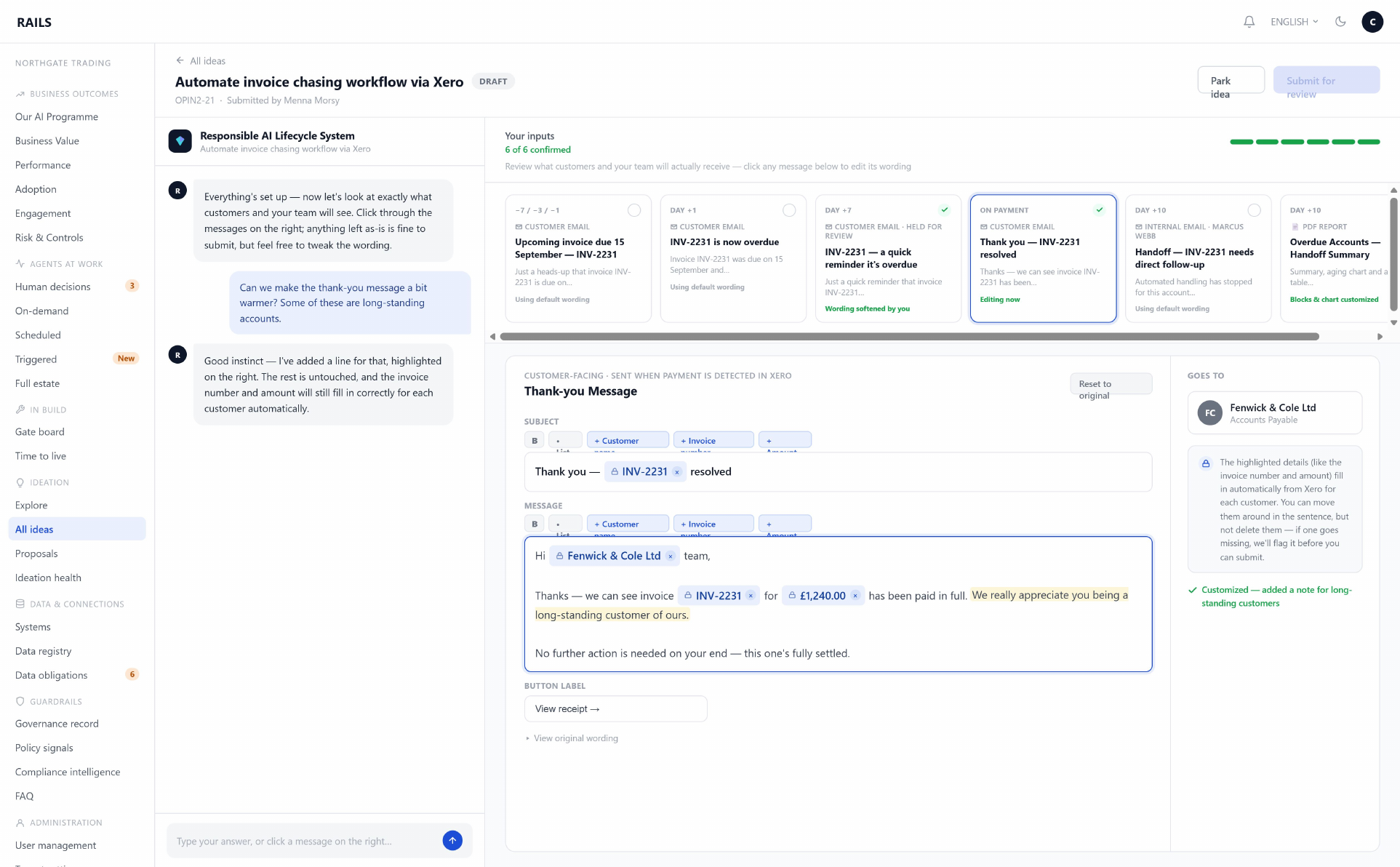1400x867 pixels.
Task: Click the lock icon in the info note
Action: click(1206, 463)
